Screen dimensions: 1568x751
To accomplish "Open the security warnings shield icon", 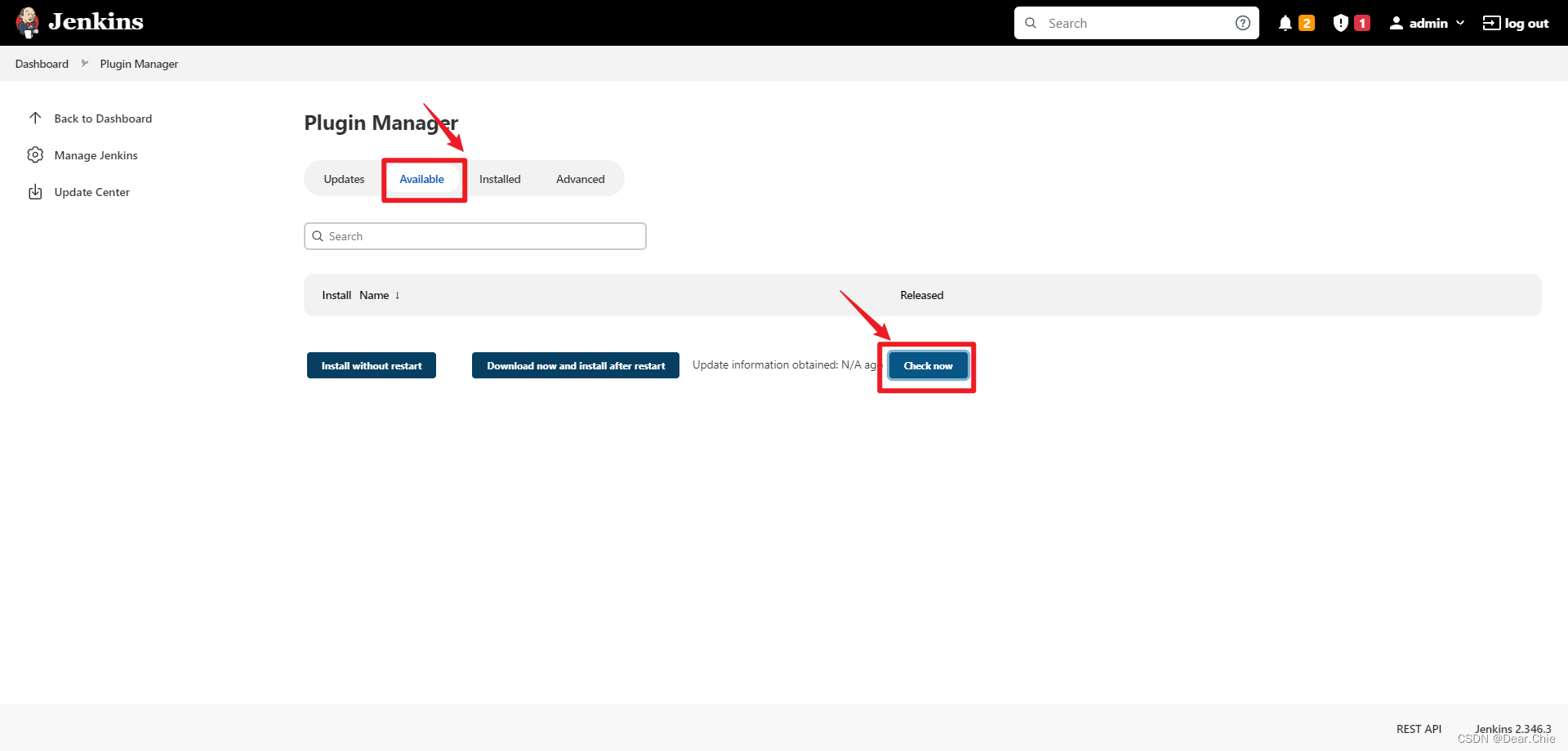I will coord(1340,23).
